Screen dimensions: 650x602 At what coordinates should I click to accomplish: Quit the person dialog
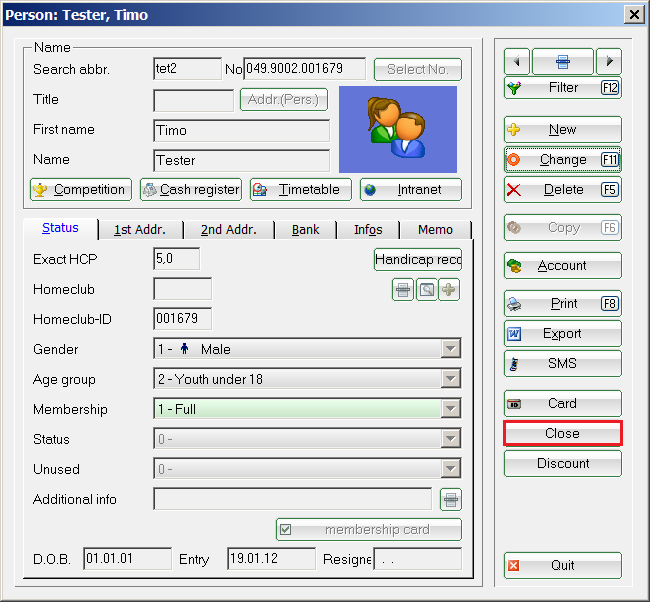[563, 566]
